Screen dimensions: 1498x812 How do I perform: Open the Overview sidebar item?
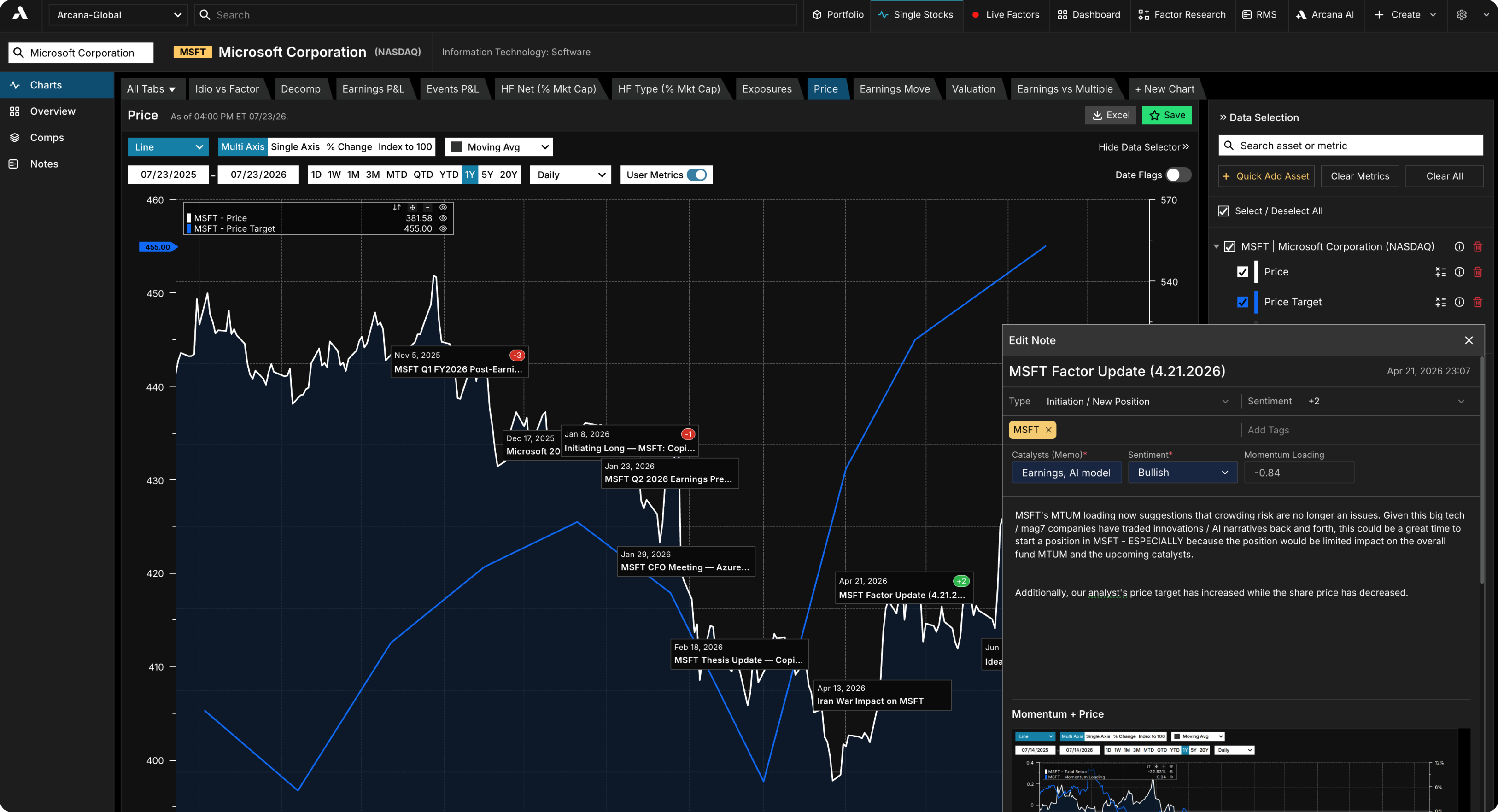click(57, 111)
